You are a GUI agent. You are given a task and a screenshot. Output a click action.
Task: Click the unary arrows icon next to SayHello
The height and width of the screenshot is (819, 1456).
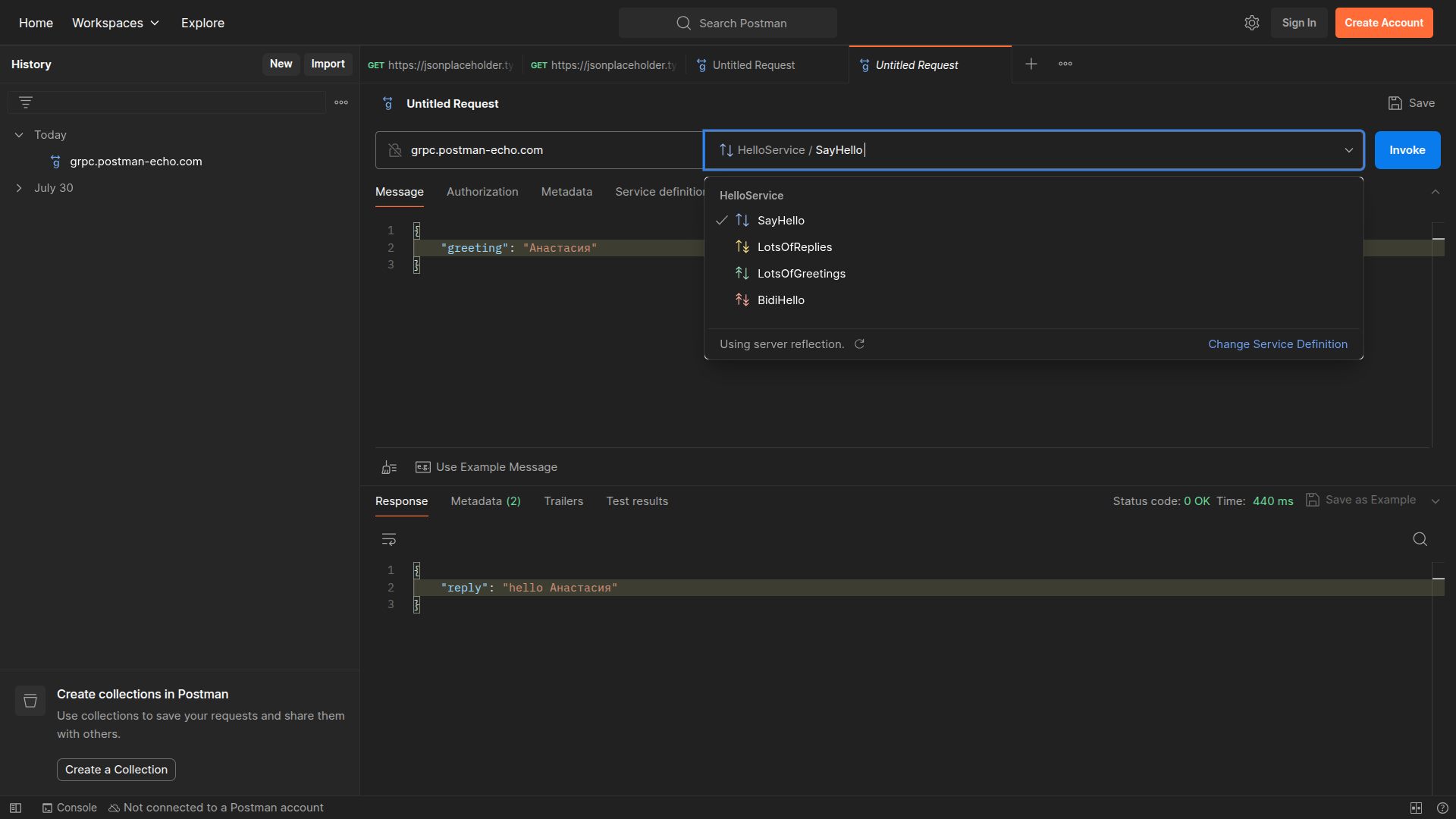(742, 221)
